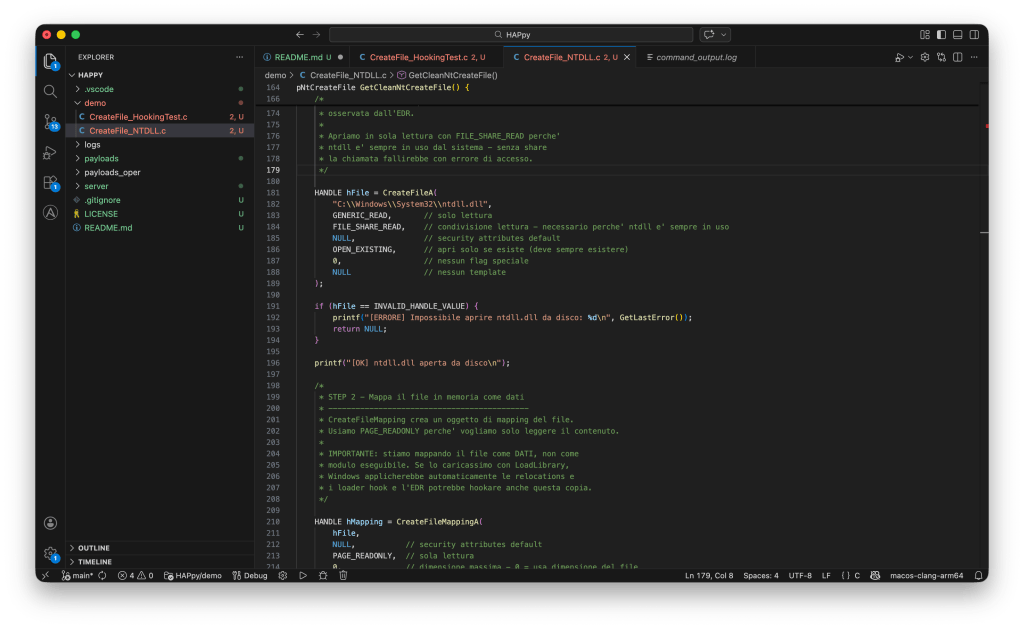This screenshot has width=1024, height=629.
Task: Click the main branch button in status bar
Action: click(x=78, y=576)
